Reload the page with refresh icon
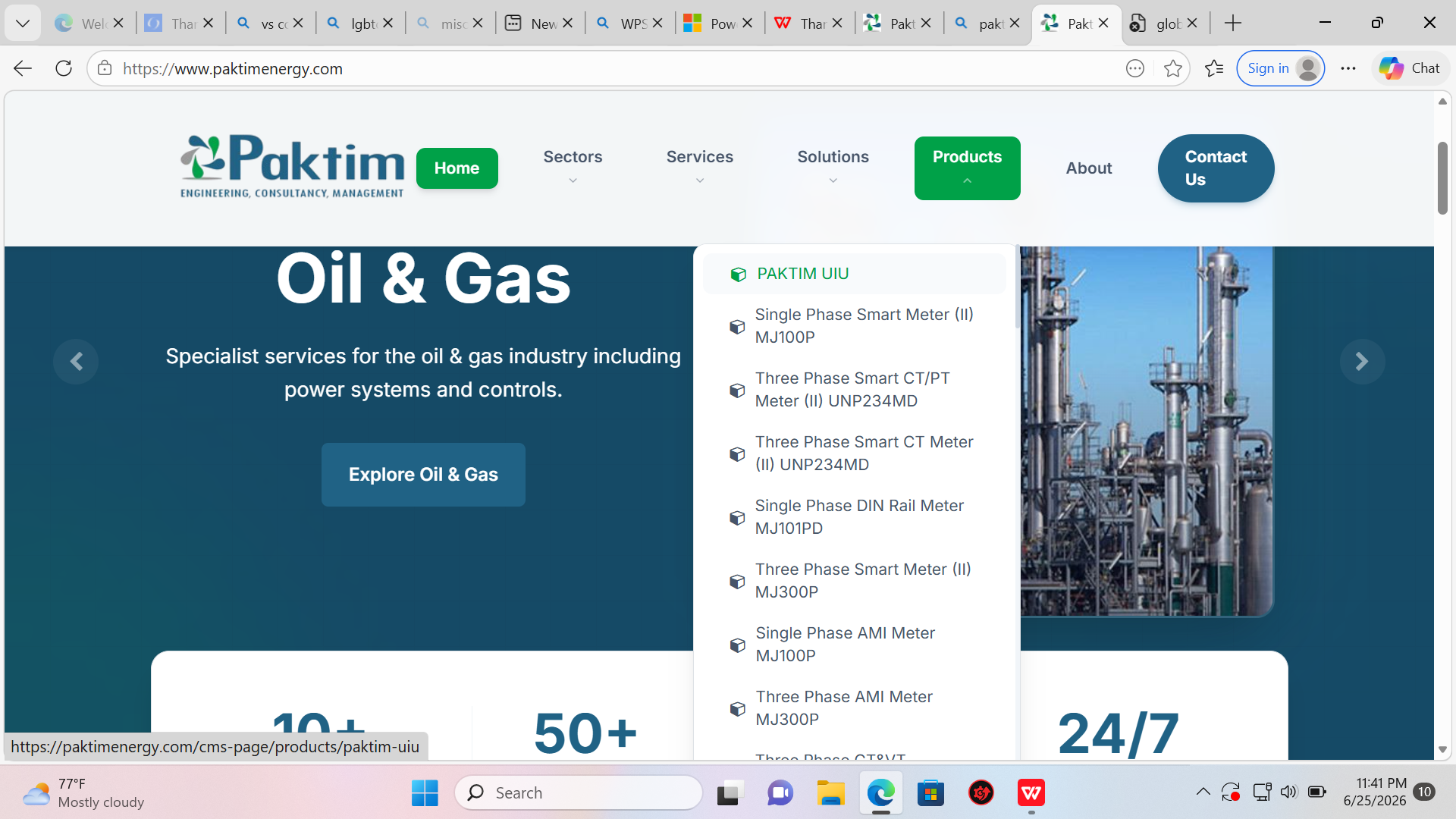 click(64, 68)
